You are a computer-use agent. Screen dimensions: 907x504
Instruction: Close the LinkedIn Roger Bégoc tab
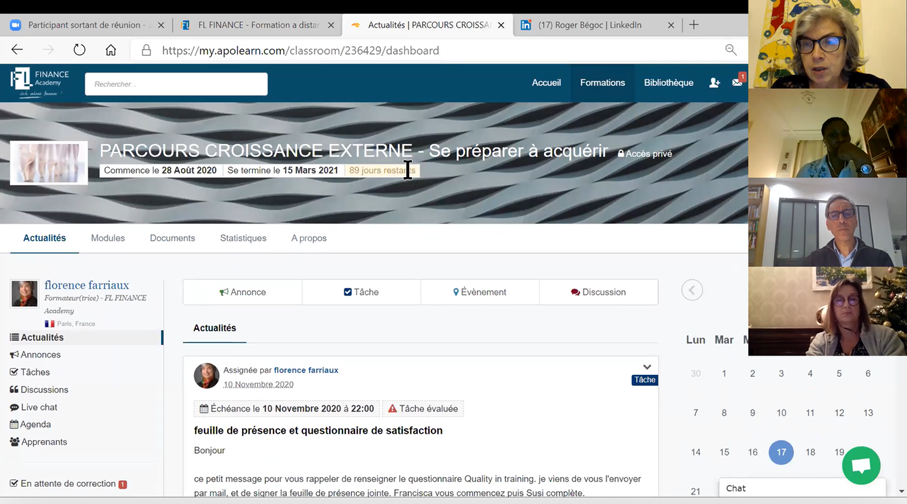click(x=670, y=25)
